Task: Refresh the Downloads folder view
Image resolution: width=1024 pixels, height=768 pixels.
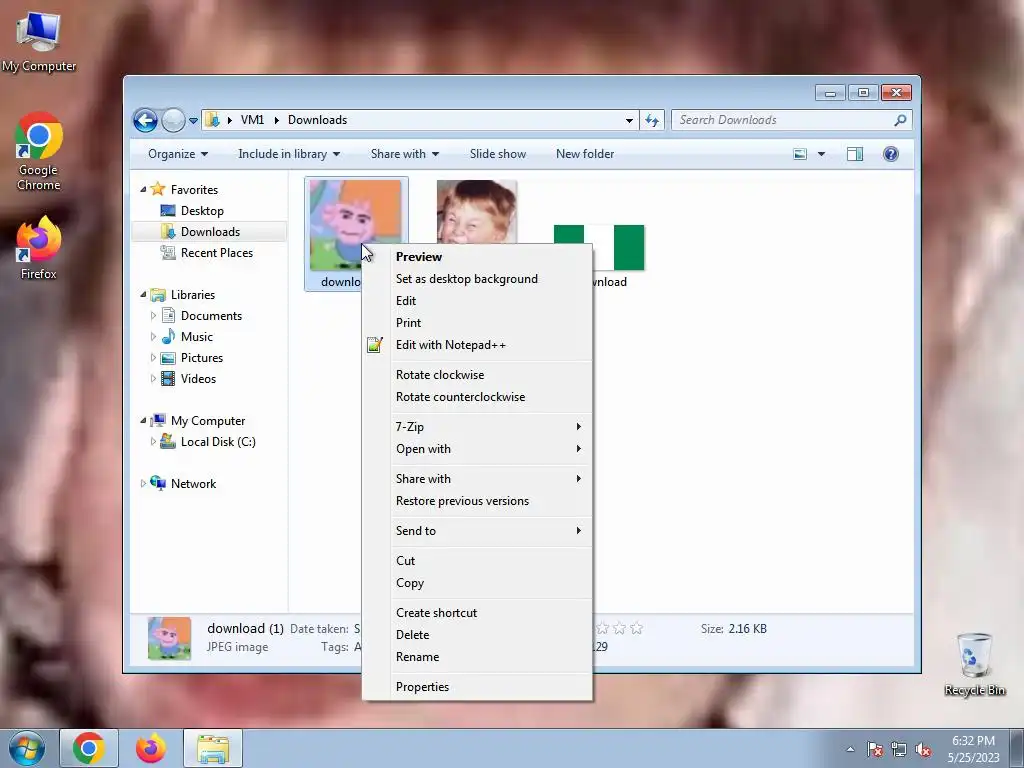Action: pos(652,120)
